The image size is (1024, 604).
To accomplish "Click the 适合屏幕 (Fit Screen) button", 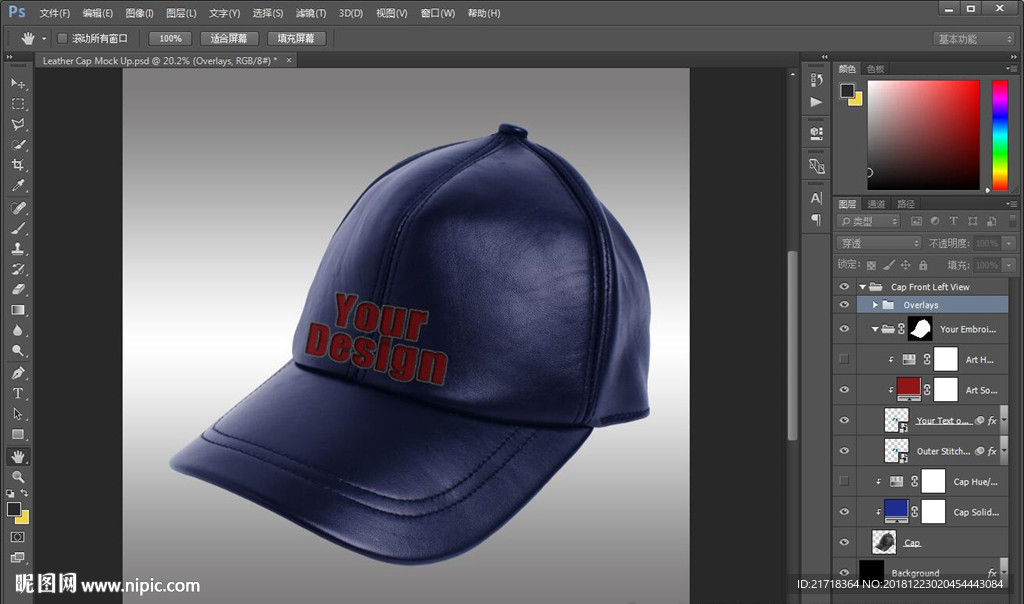I will click(x=229, y=38).
